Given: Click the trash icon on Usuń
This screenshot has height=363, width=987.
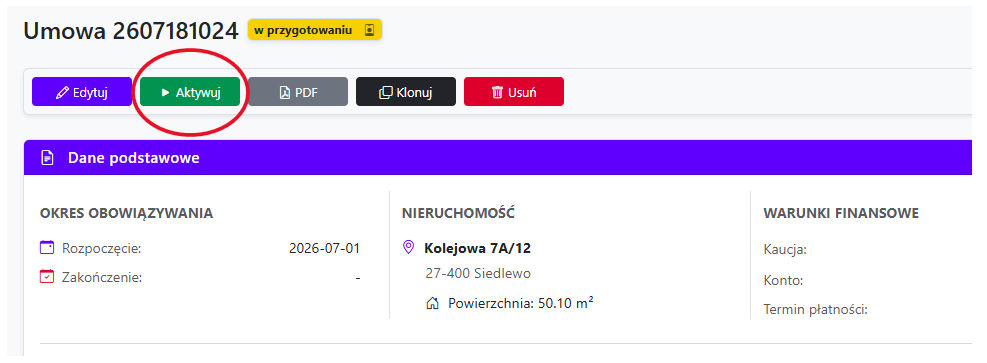Looking at the screenshot, I should click(497, 92).
